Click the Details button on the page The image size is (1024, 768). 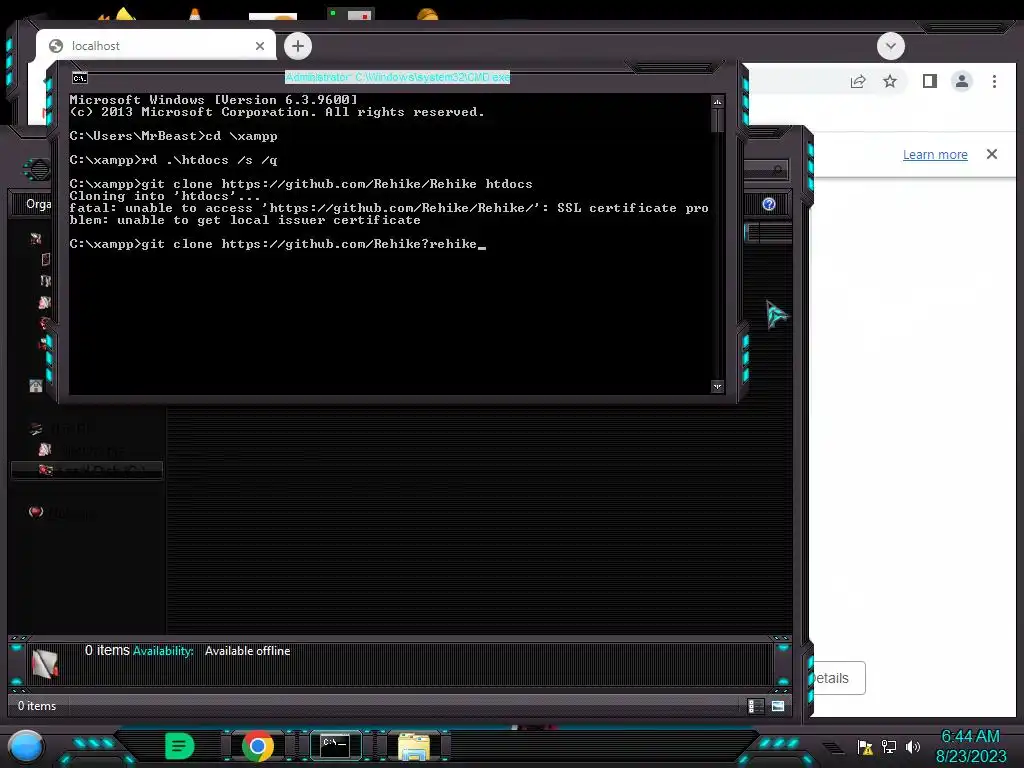point(838,678)
